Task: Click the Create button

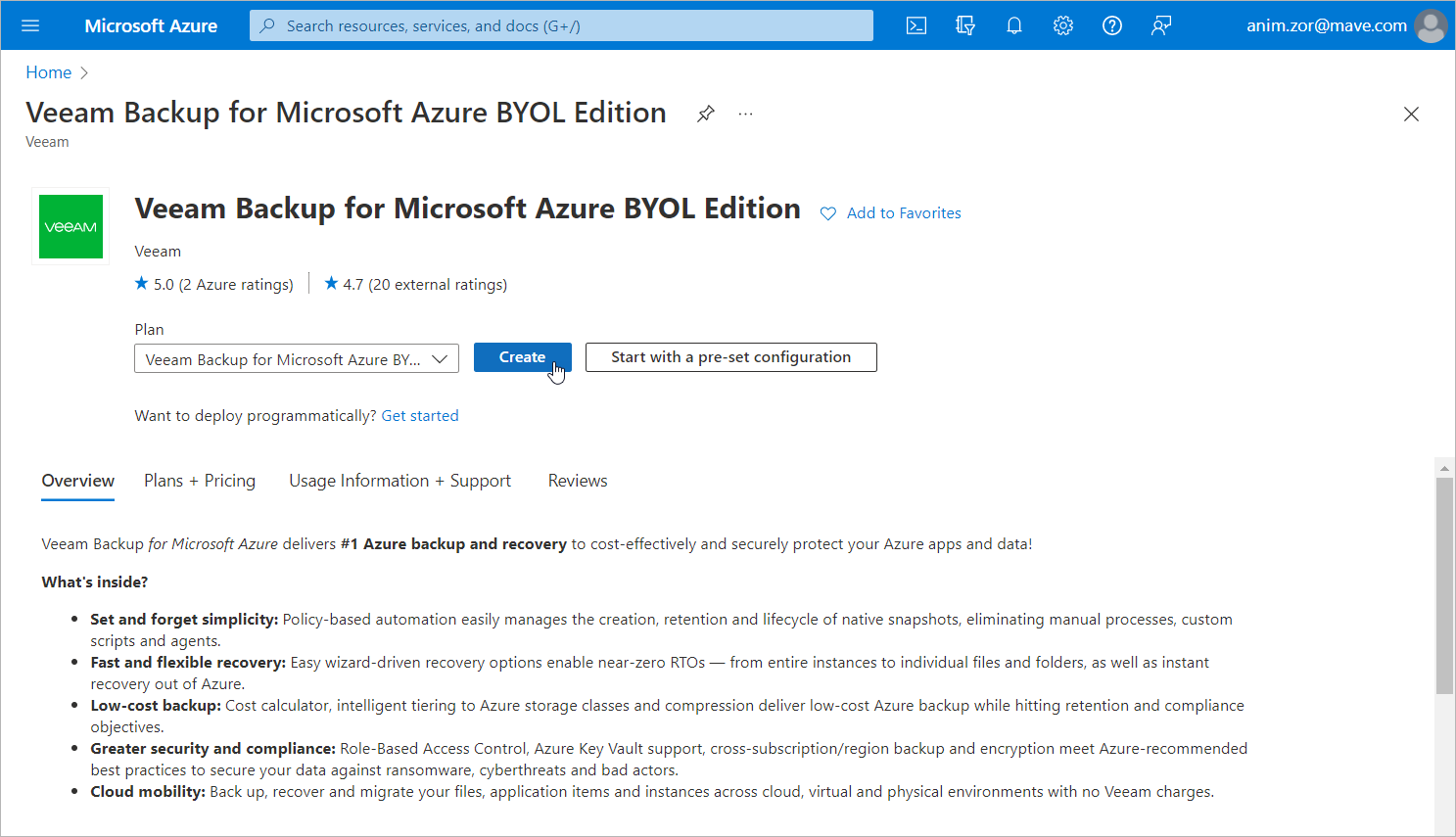Action: click(522, 357)
